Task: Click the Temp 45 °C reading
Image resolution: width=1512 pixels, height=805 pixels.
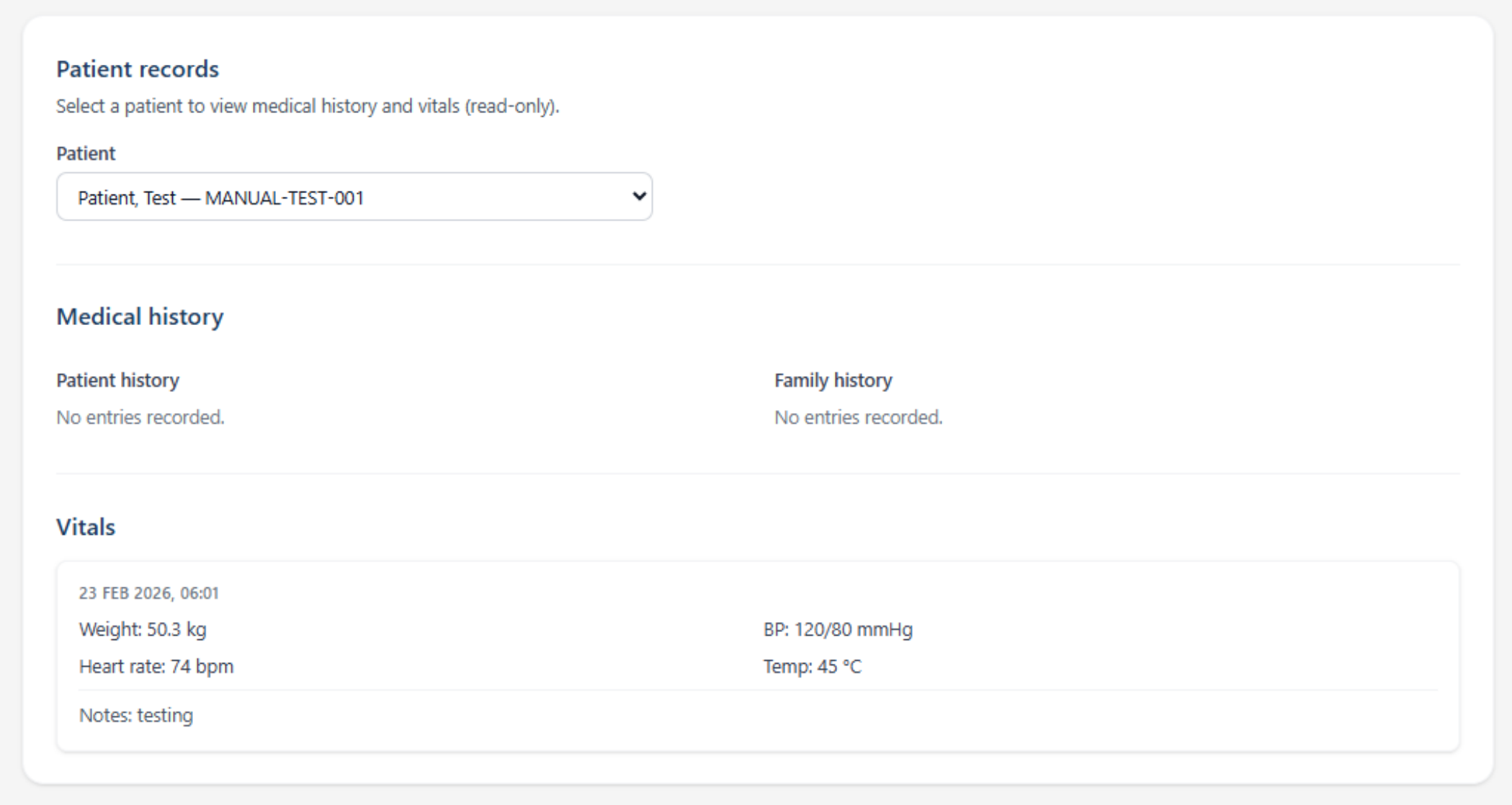Action: (812, 666)
